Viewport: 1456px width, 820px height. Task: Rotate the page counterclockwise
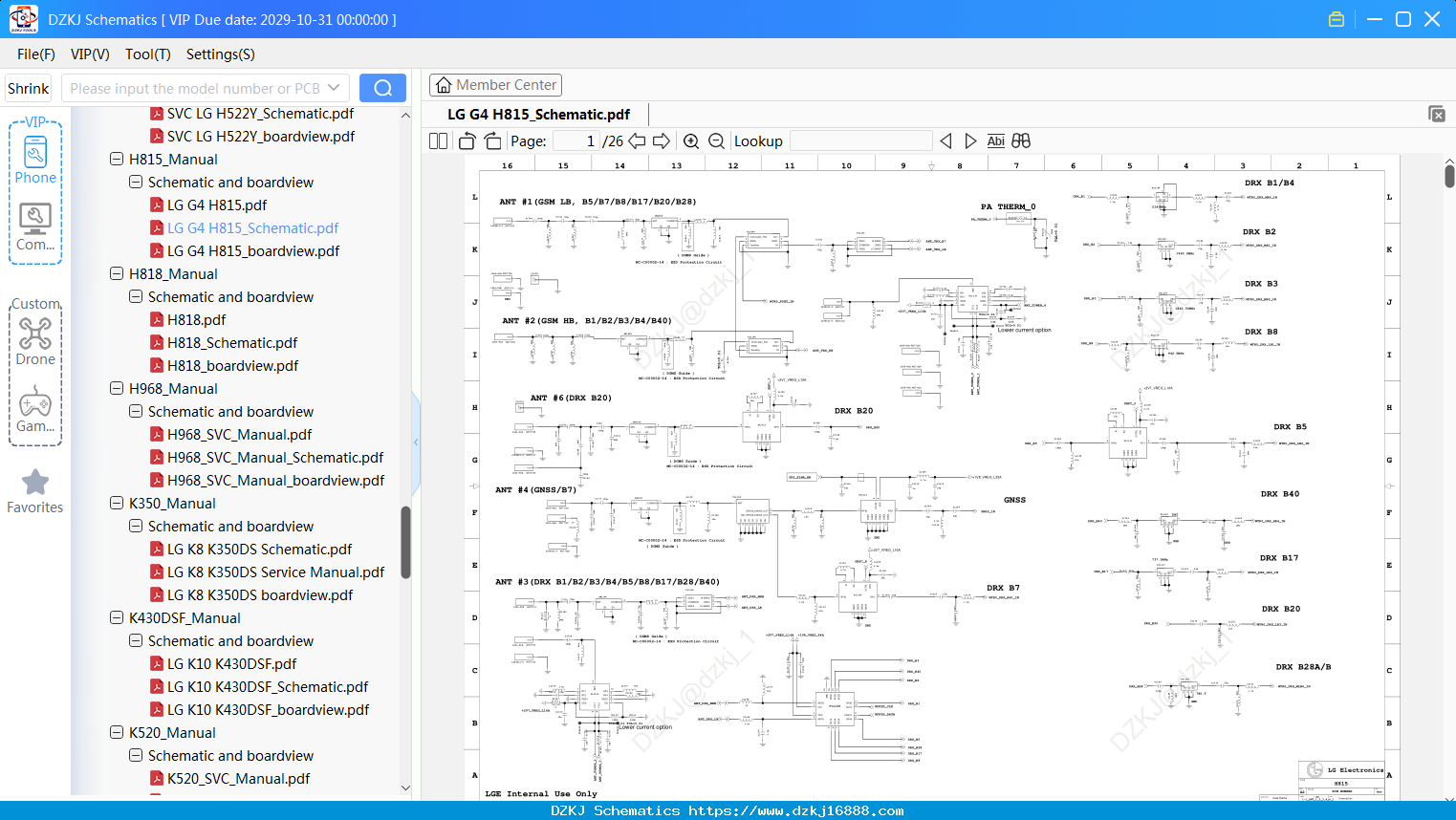tap(467, 140)
